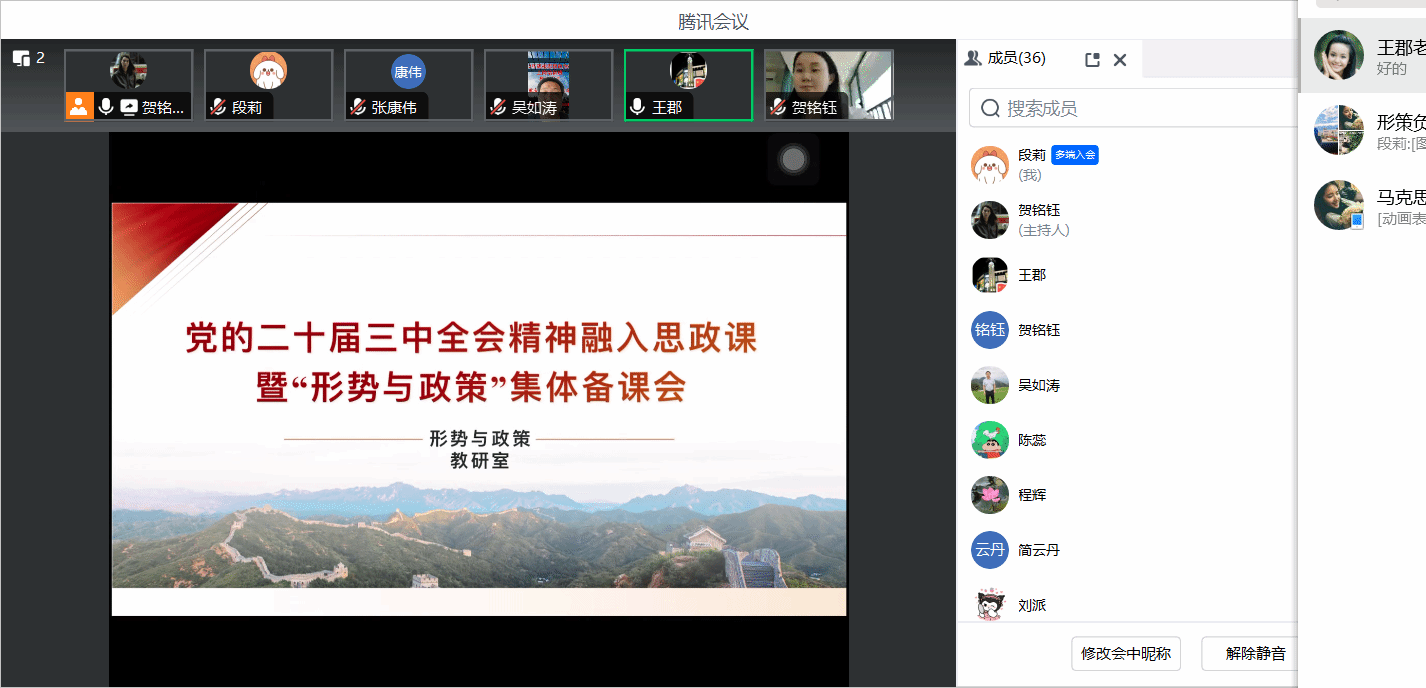Click the 多端入会 badge next to 段莉
The width and height of the screenshot is (1426, 688).
pyautogui.click(x=1074, y=155)
